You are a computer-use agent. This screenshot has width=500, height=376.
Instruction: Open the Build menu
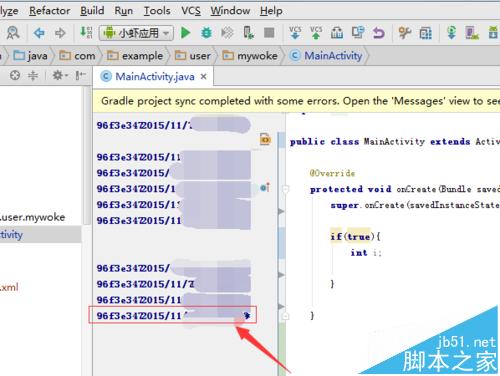pyautogui.click(x=92, y=11)
